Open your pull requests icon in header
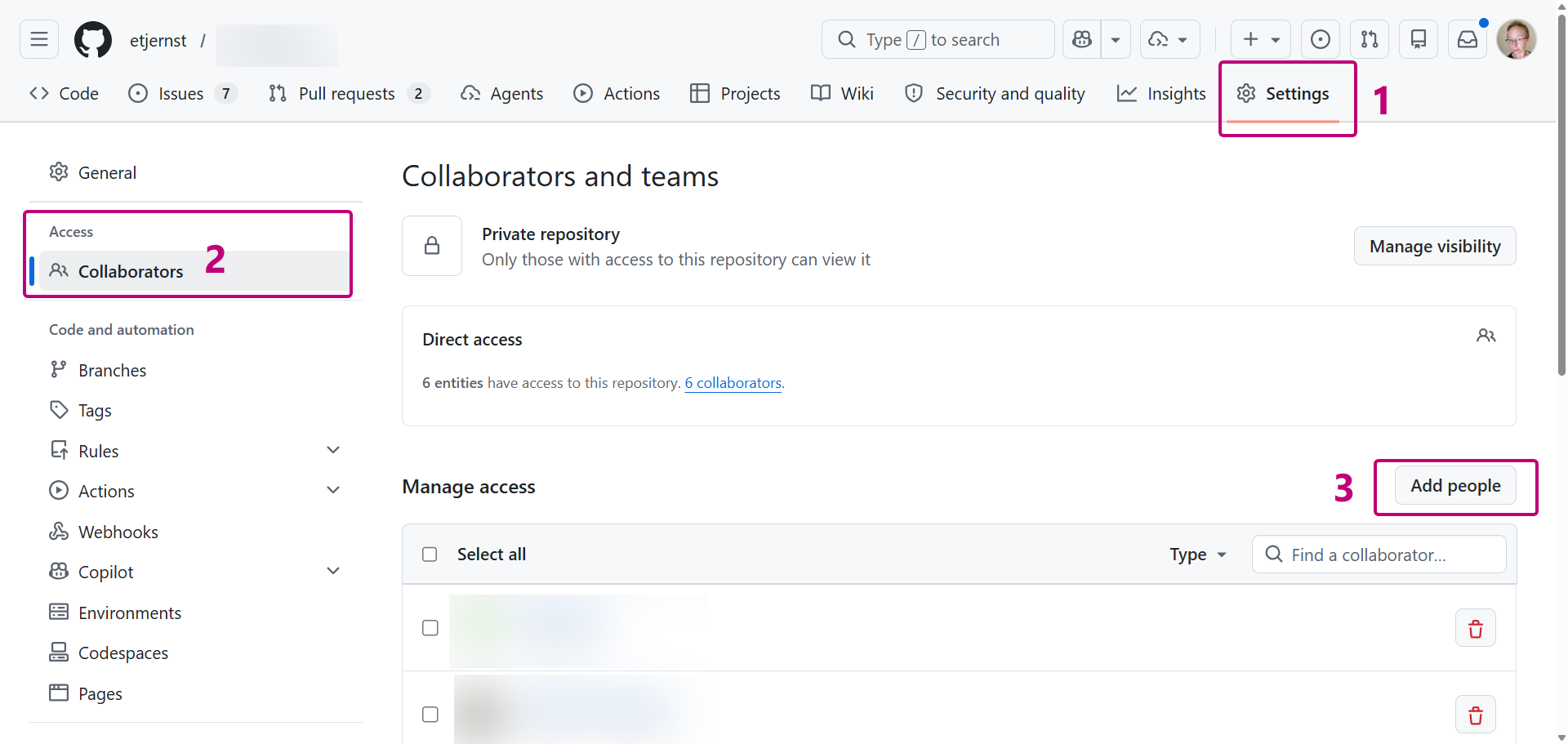 [1370, 39]
